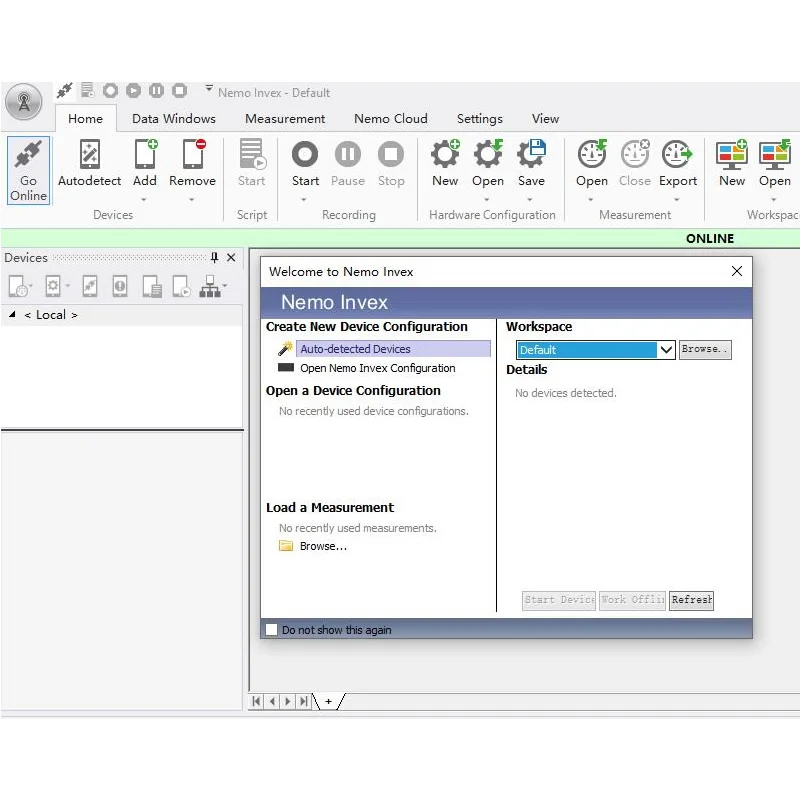
Task: Click Open in the Workspace ribbon group
Action: (x=774, y=163)
